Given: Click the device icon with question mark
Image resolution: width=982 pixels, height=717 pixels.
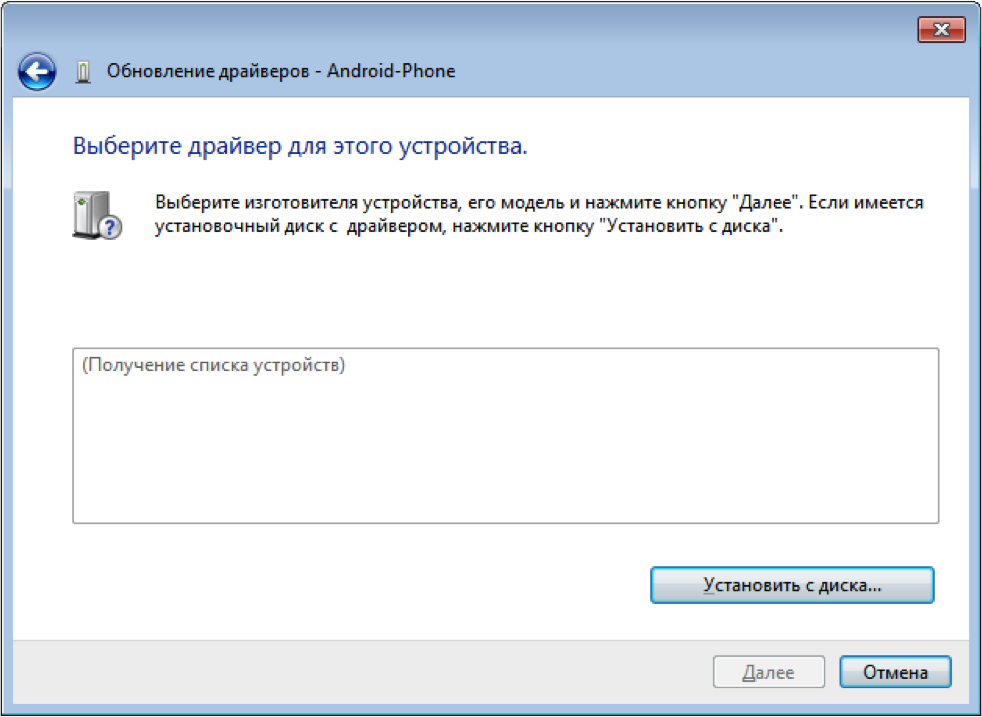Looking at the screenshot, I should [x=96, y=215].
